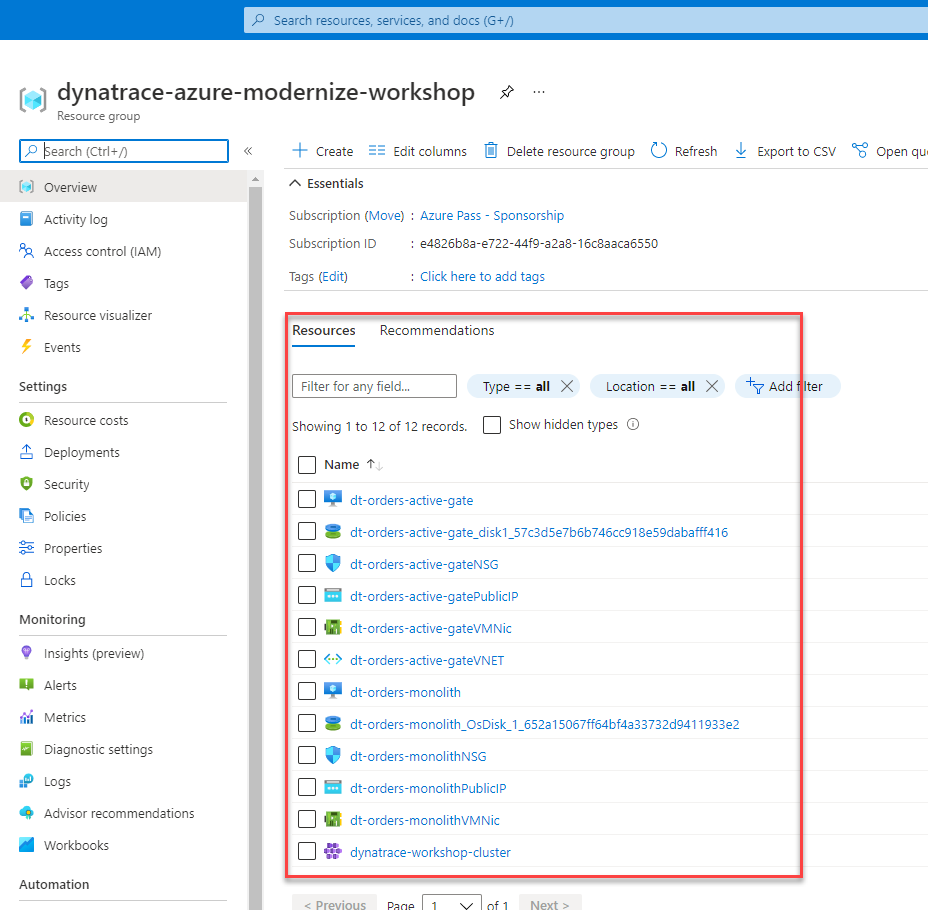Click the Add filter button
Image resolution: width=928 pixels, height=910 pixels.
coord(787,386)
